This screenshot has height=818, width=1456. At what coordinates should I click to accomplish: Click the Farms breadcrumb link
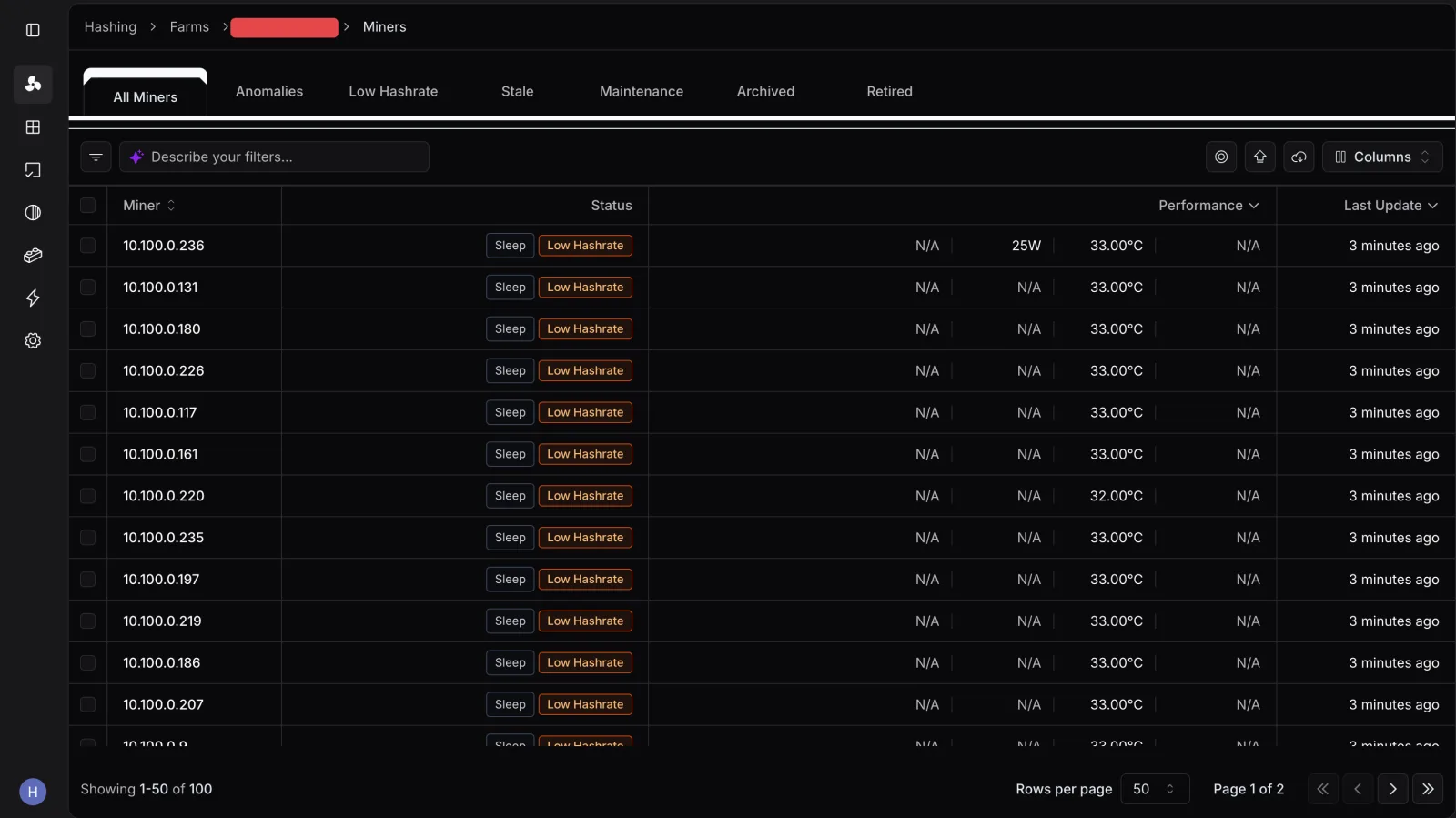point(189,27)
